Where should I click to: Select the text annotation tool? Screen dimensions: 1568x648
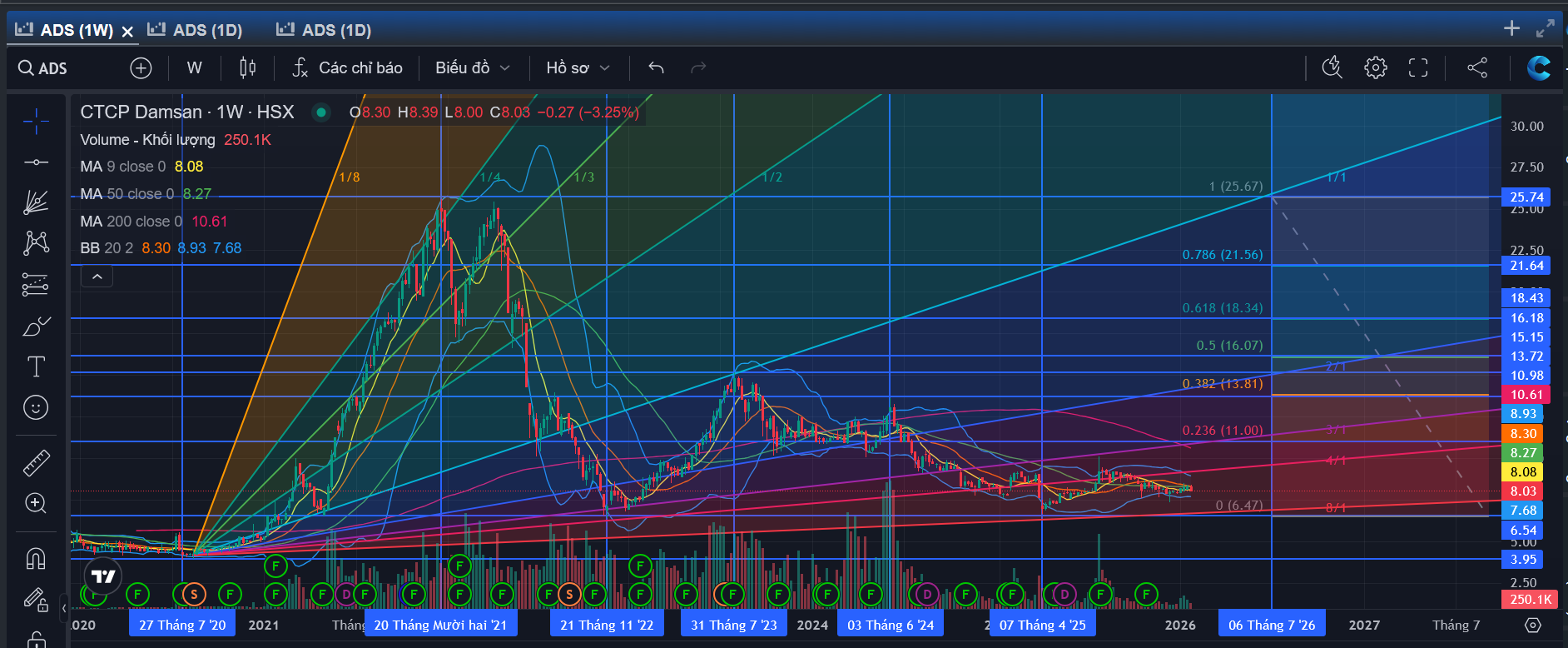coord(36,366)
